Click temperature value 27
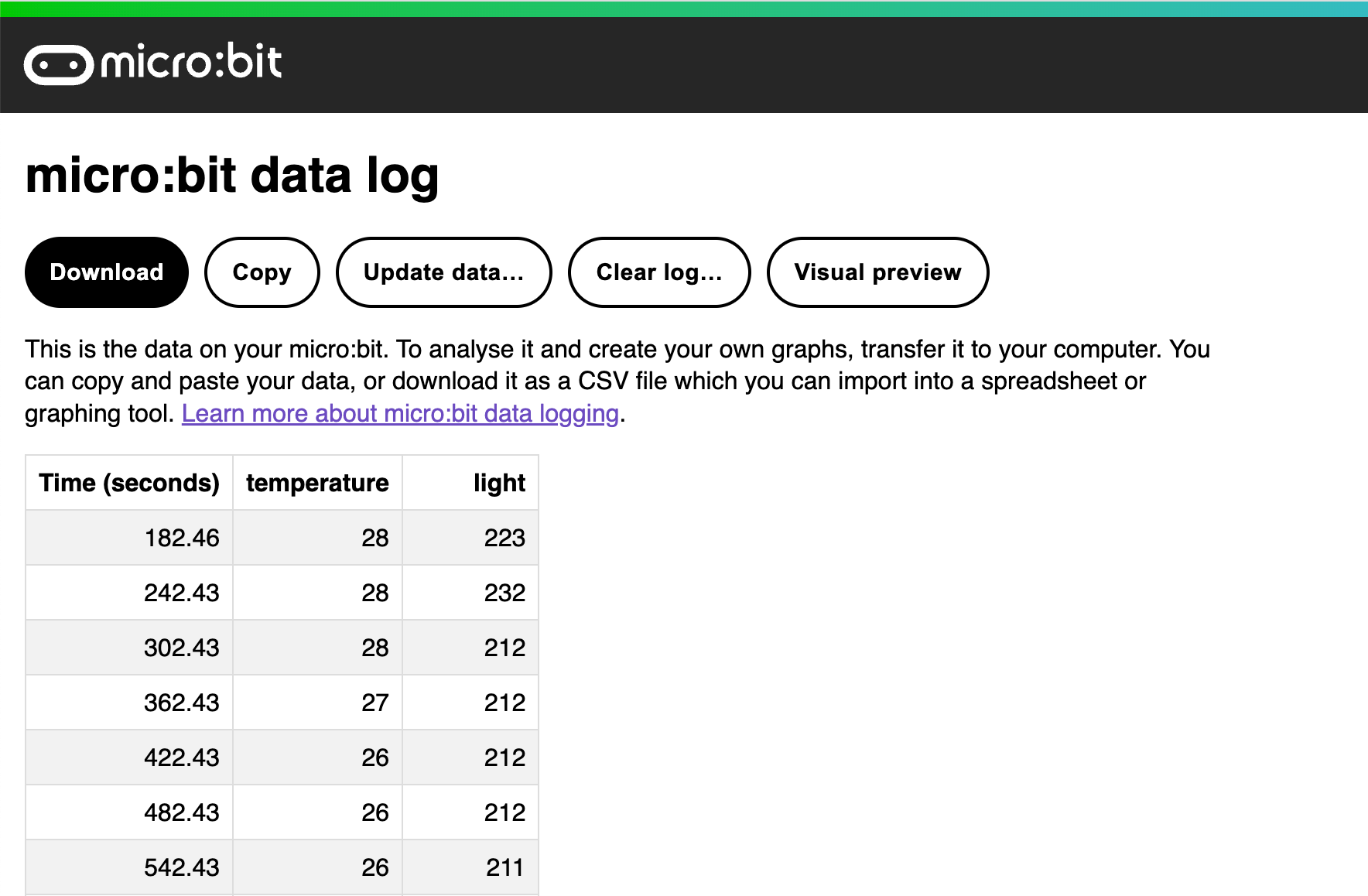 pyautogui.click(x=317, y=703)
